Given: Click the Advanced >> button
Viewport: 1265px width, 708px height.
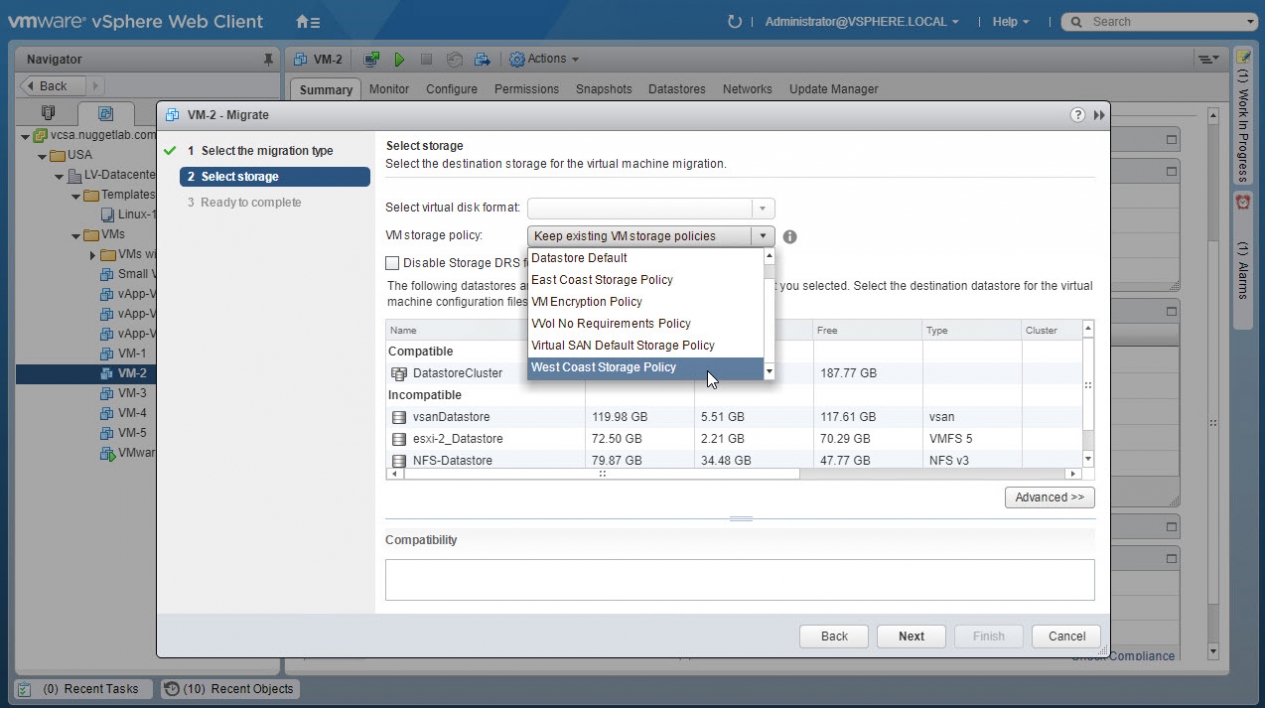Looking at the screenshot, I should (x=1049, y=497).
